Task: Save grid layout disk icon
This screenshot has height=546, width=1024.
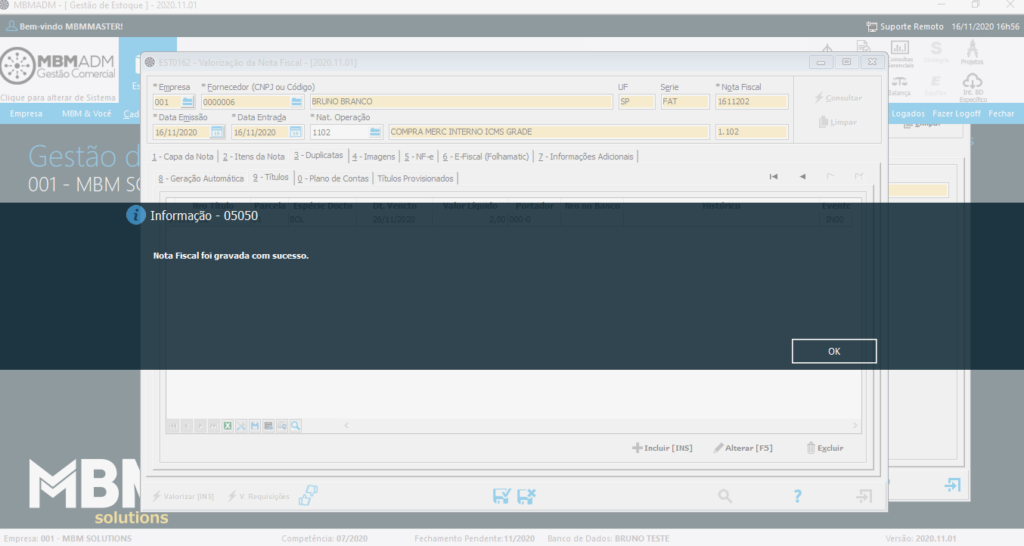Action: click(x=255, y=426)
